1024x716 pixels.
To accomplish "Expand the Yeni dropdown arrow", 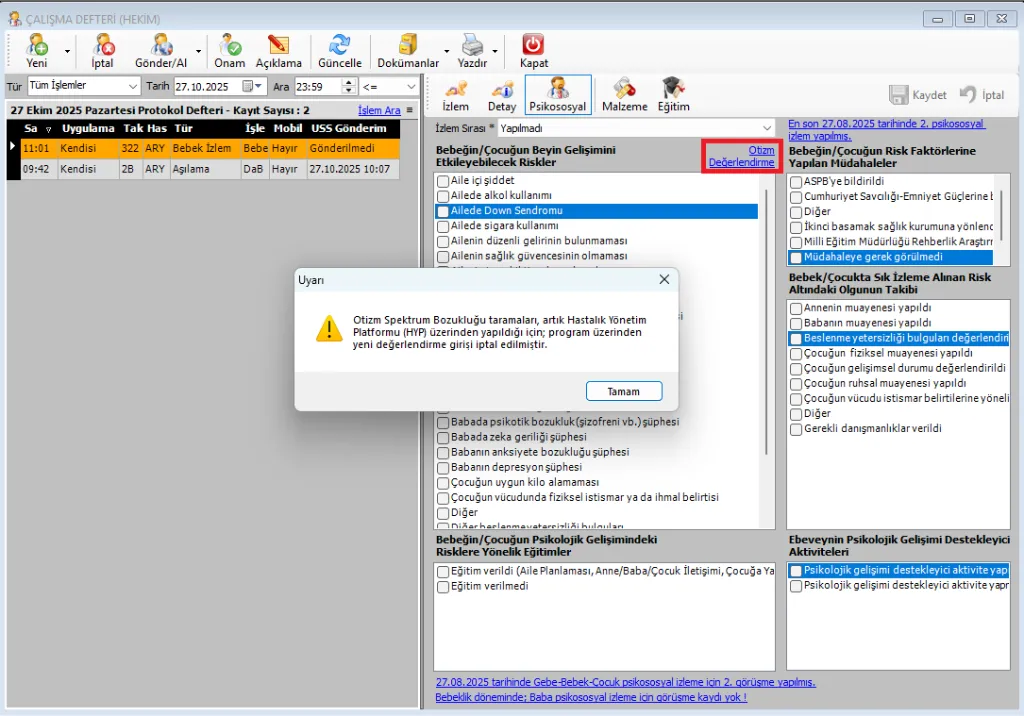I will point(67,52).
